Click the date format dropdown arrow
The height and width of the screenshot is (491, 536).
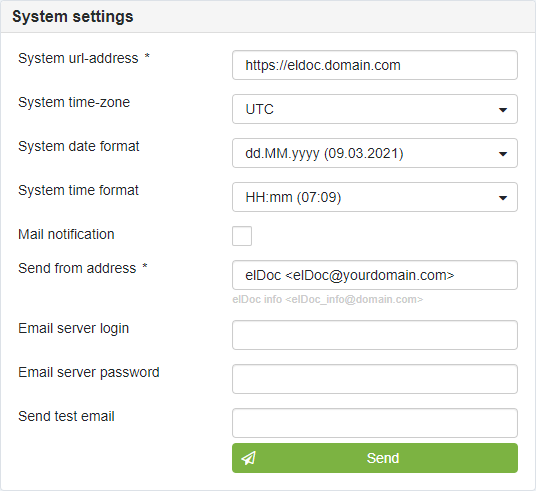click(503, 154)
